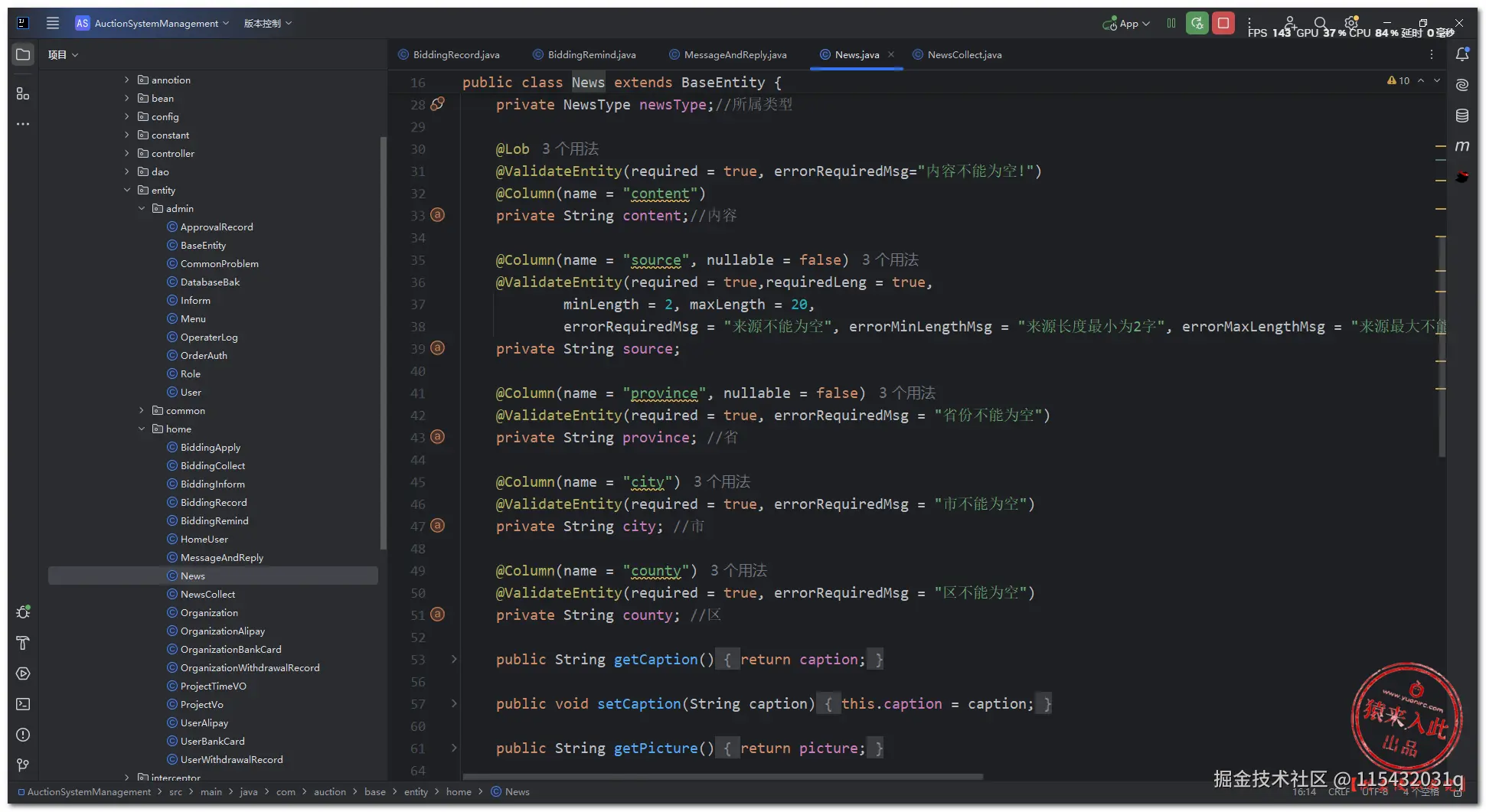
Task: Open the AI Assistant spiral icon
Action: (1462, 85)
